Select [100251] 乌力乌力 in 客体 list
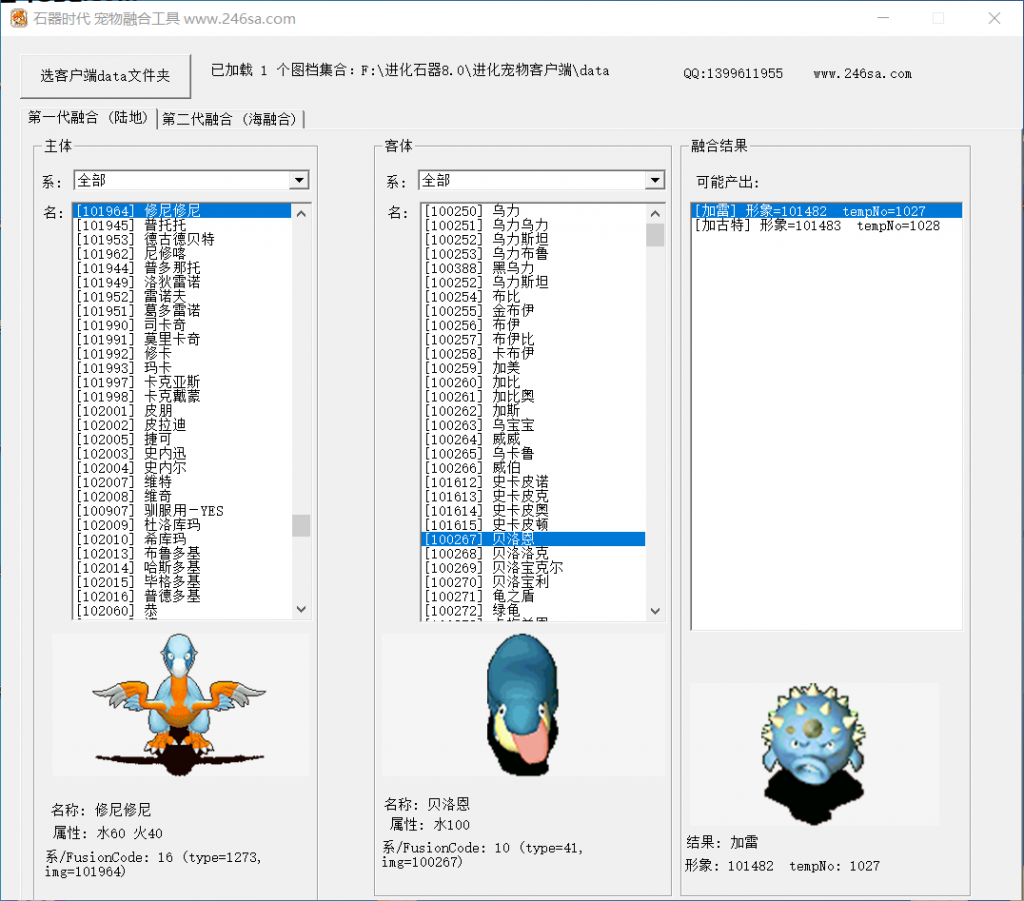Image resolution: width=1024 pixels, height=901 pixels. tap(534, 225)
